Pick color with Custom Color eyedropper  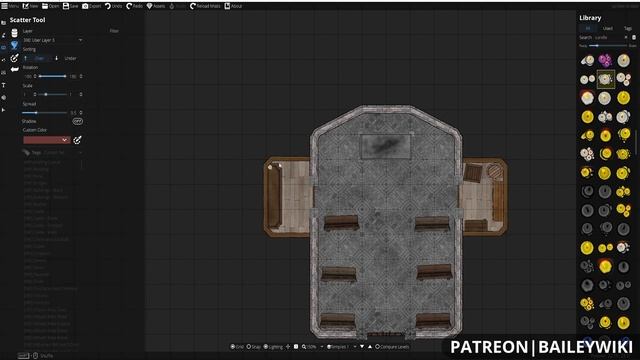(x=77, y=140)
